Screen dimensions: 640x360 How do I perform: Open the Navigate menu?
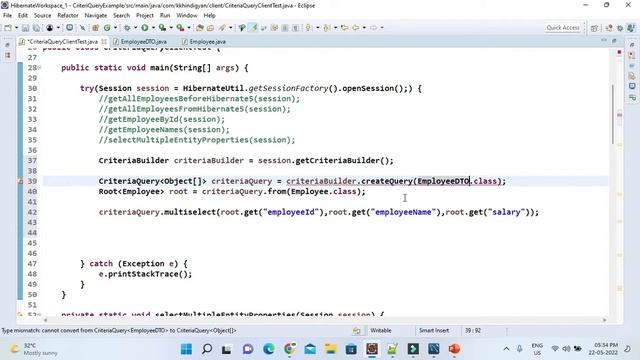(96, 16)
